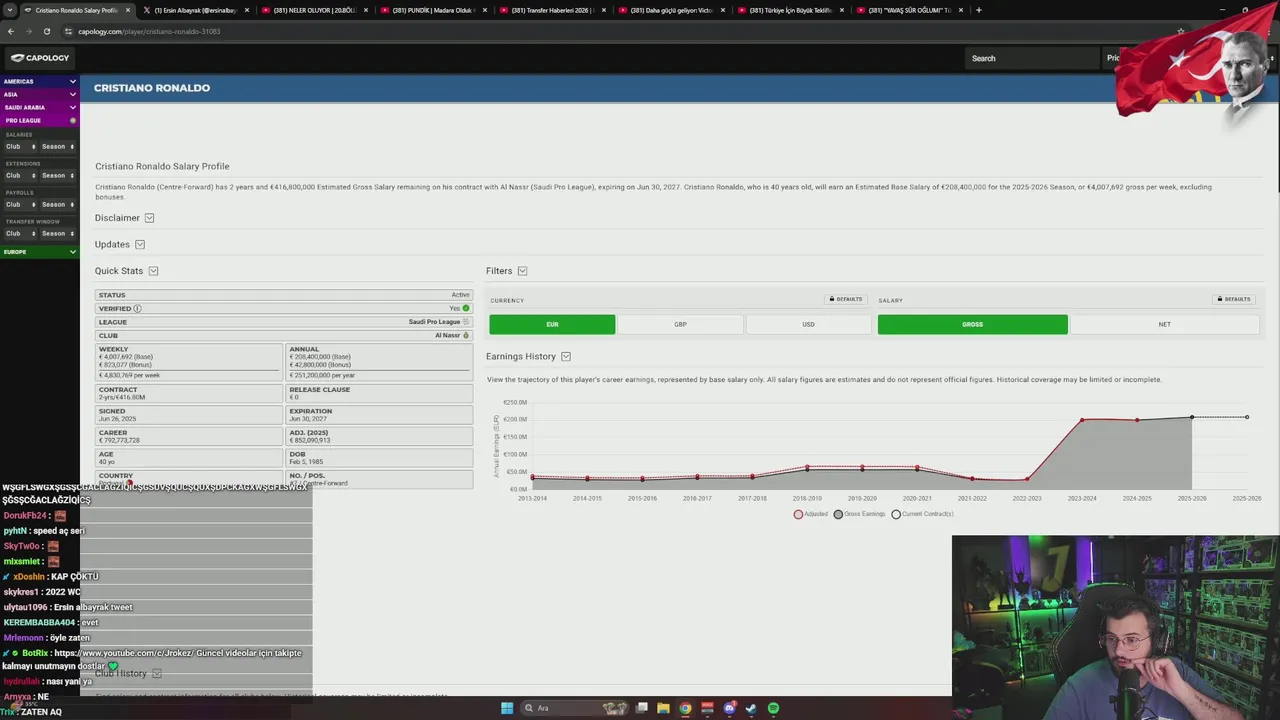Click 2023-2024 data point on chart
The width and height of the screenshot is (1280, 720).
pyautogui.click(x=1082, y=420)
